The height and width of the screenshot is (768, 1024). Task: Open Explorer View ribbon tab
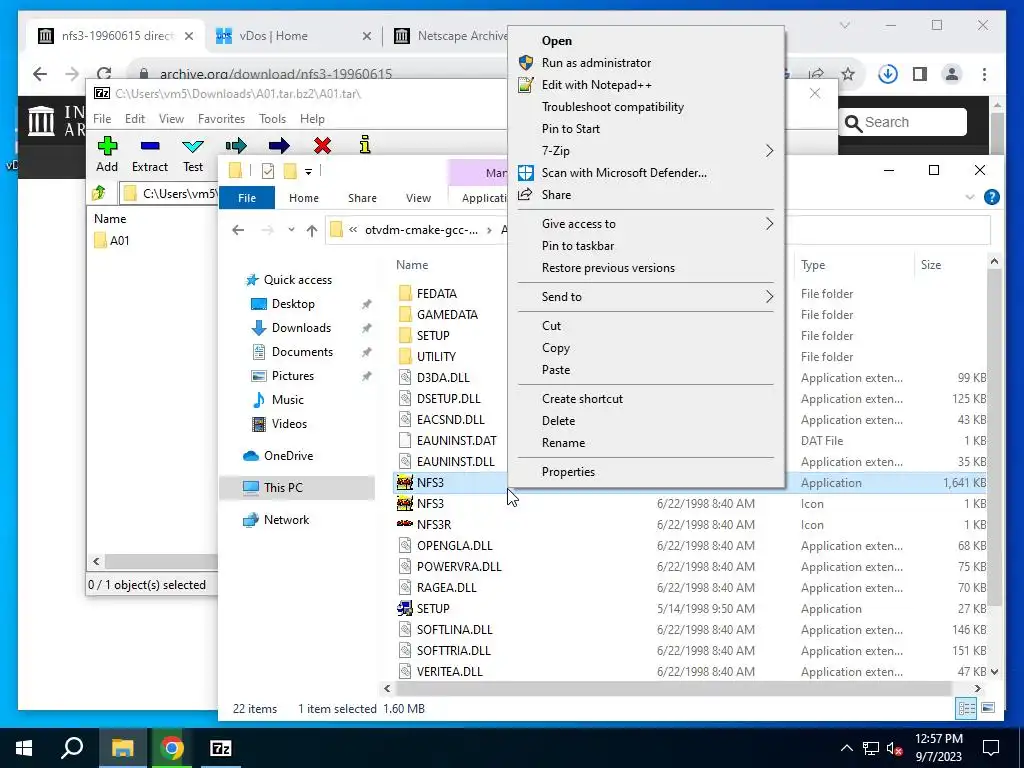[x=418, y=198]
